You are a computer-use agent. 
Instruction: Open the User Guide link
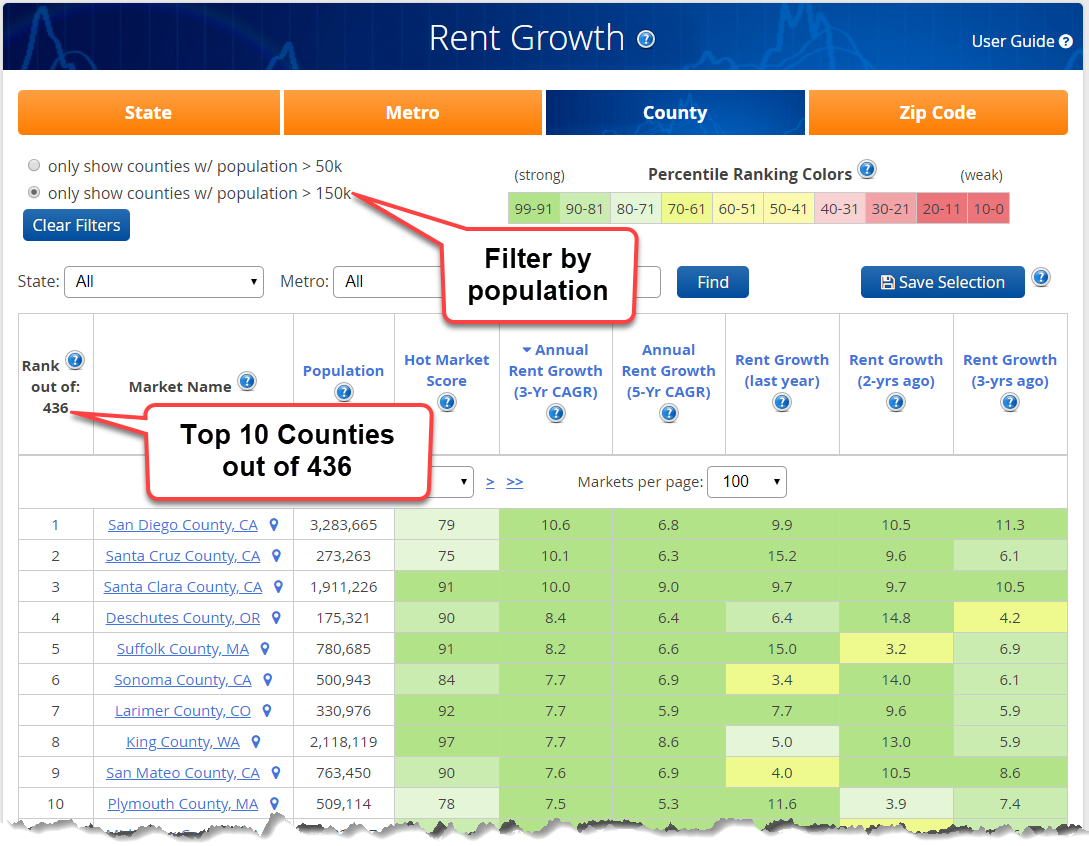point(1013,42)
